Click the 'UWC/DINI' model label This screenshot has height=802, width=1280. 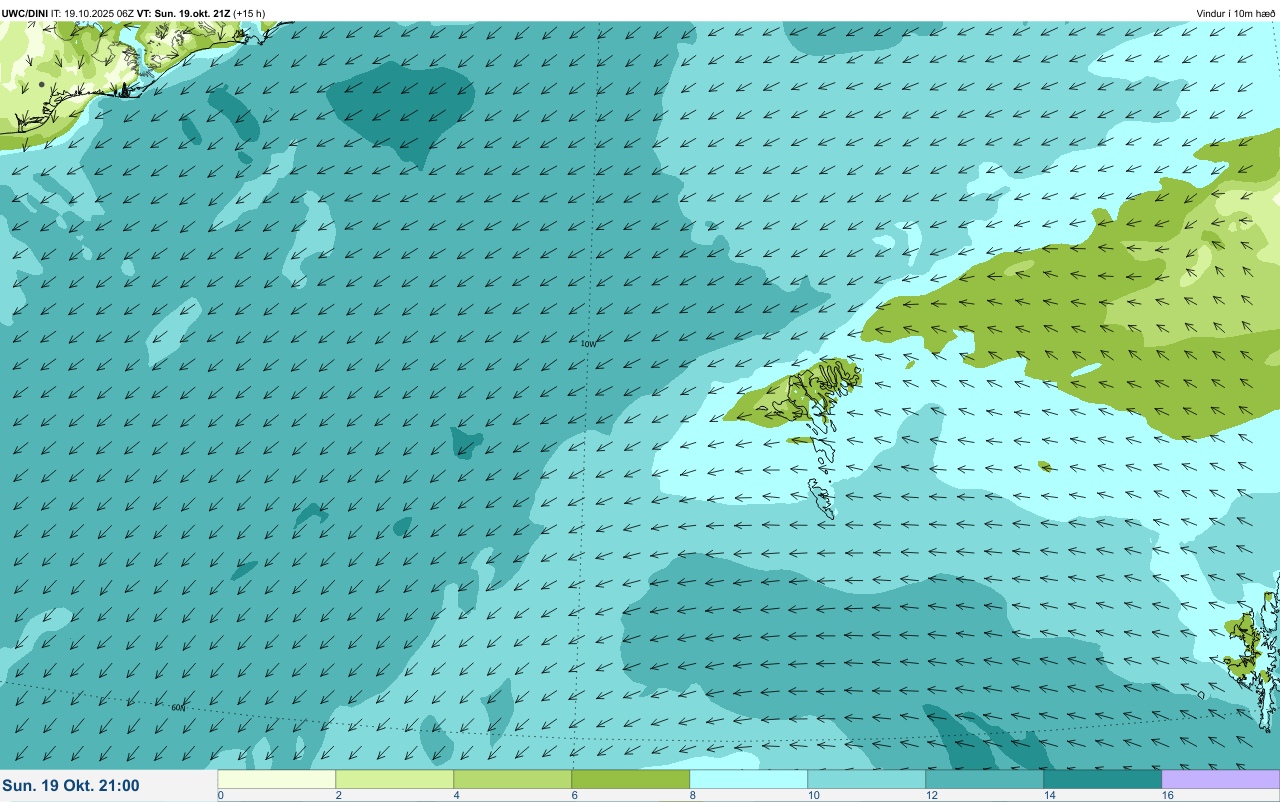[x=25, y=13]
